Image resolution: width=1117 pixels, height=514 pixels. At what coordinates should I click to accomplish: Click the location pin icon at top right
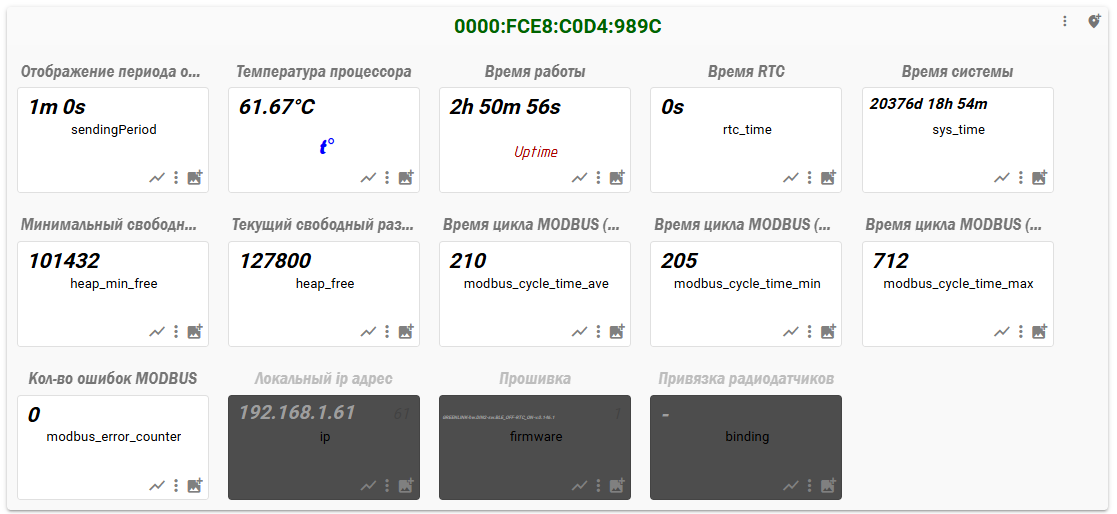point(1094,21)
